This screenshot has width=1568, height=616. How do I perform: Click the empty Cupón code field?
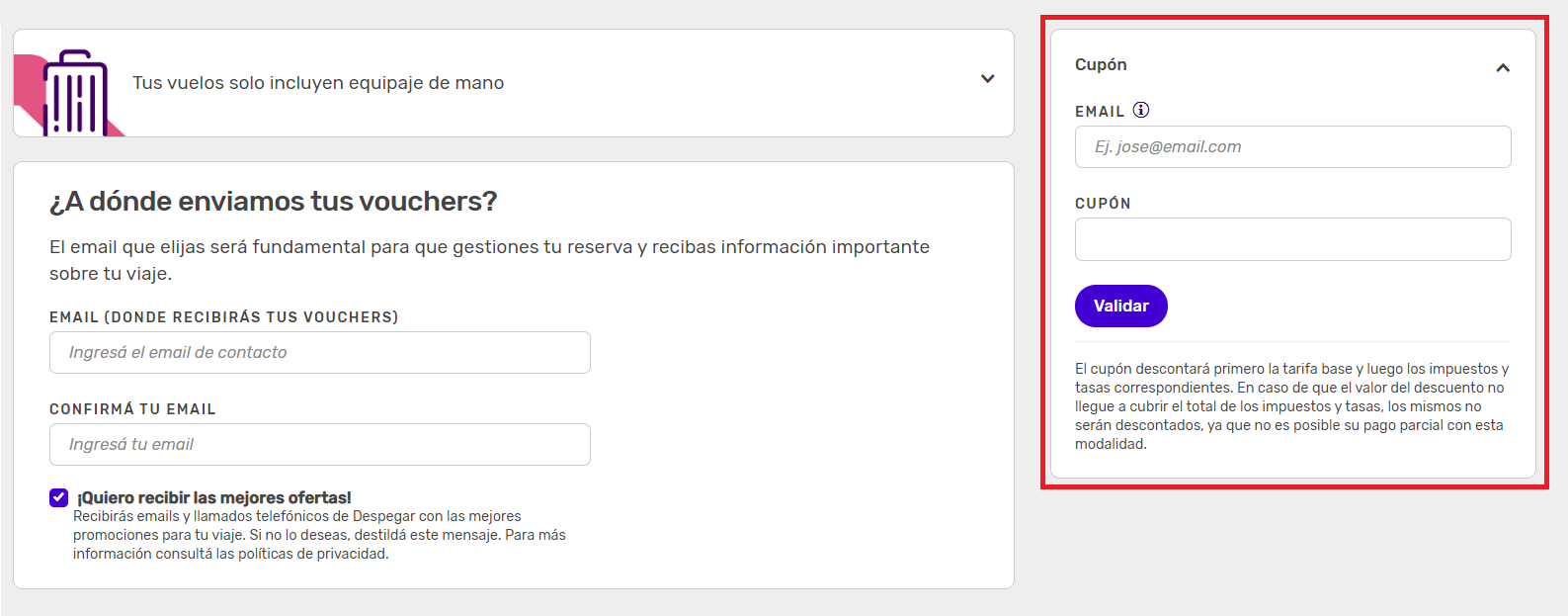coord(1292,239)
